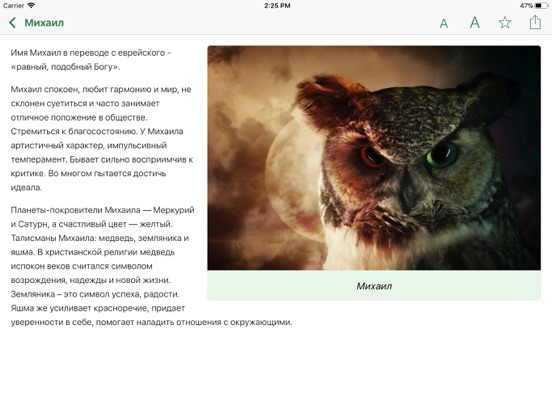This screenshot has height=414, width=552.
Task: Increase text size with the large A
Action: pos(475,23)
